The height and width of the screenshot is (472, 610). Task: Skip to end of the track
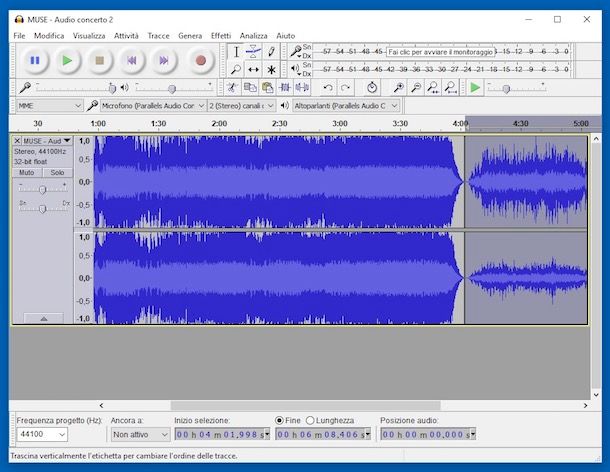click(x=164, y=60)
